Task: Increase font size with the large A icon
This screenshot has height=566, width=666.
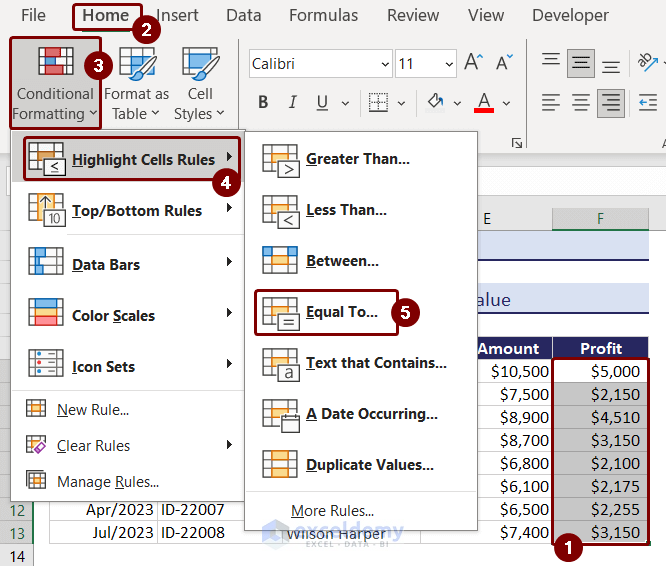Action: 473,63
